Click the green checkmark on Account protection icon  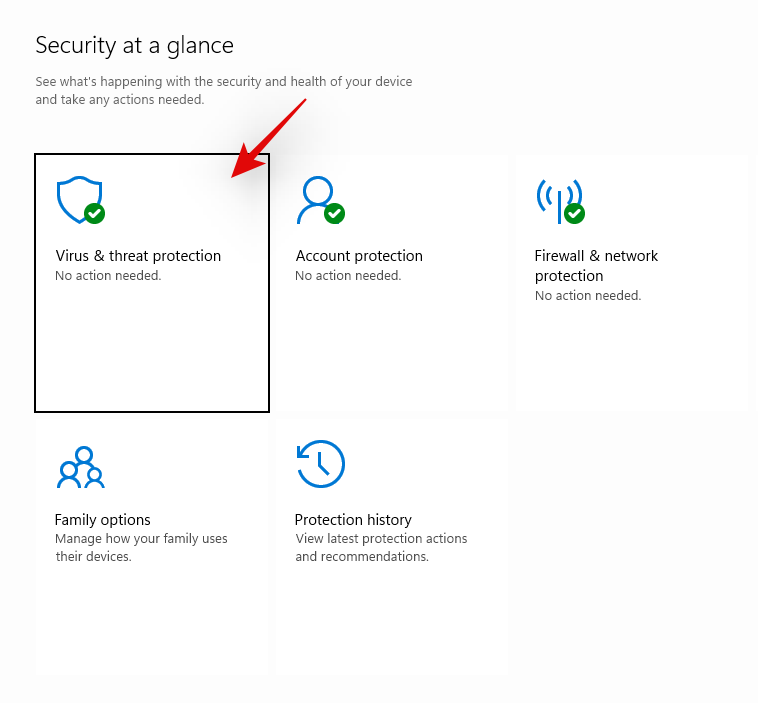pos(335,213)
